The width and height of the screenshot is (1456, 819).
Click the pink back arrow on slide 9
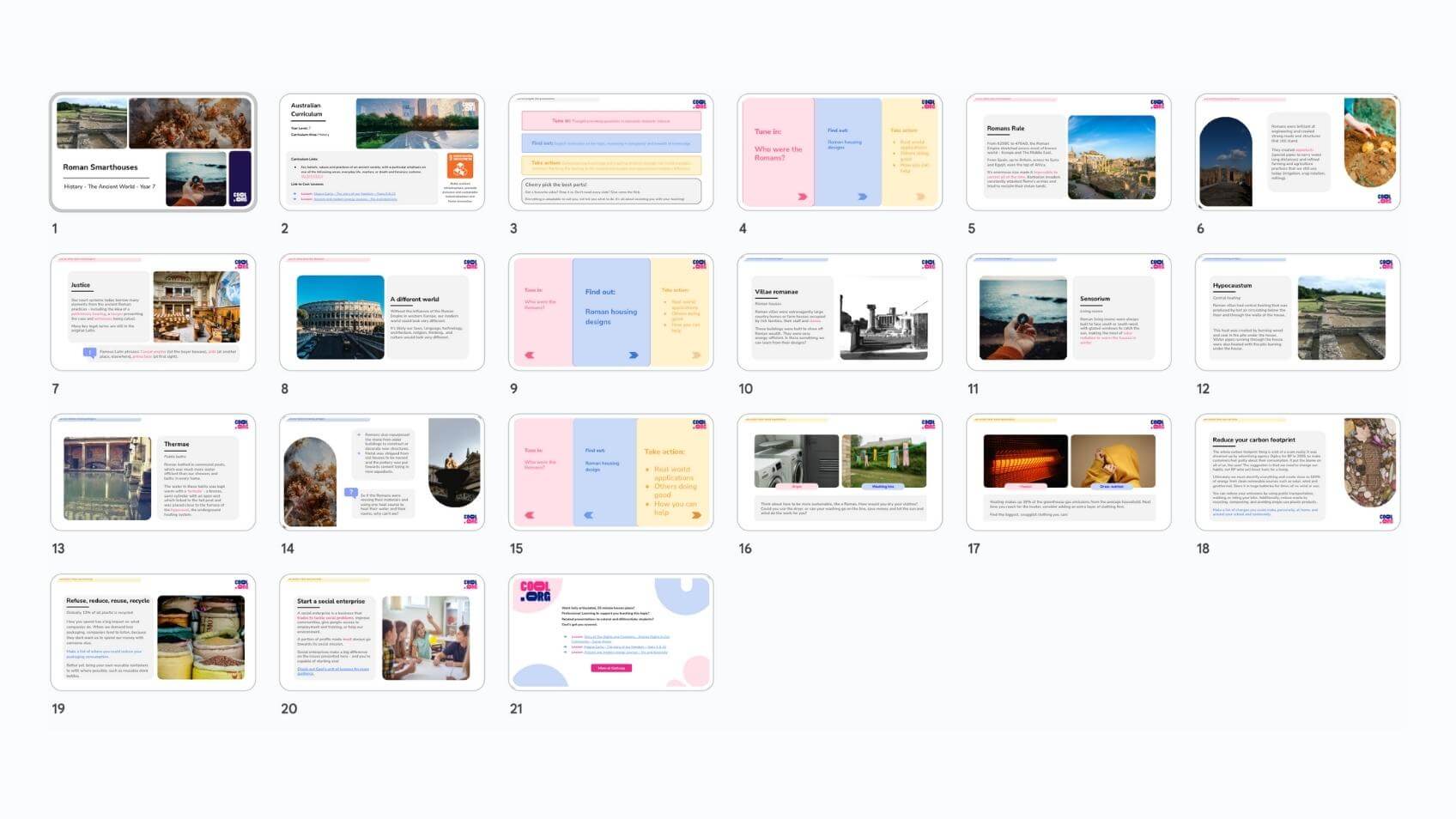coord(530,355)
